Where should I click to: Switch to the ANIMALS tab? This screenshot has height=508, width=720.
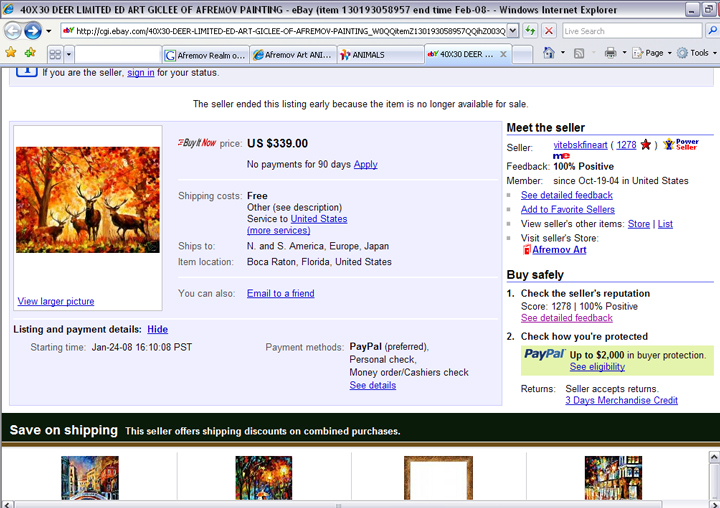[x=380, y=55]
